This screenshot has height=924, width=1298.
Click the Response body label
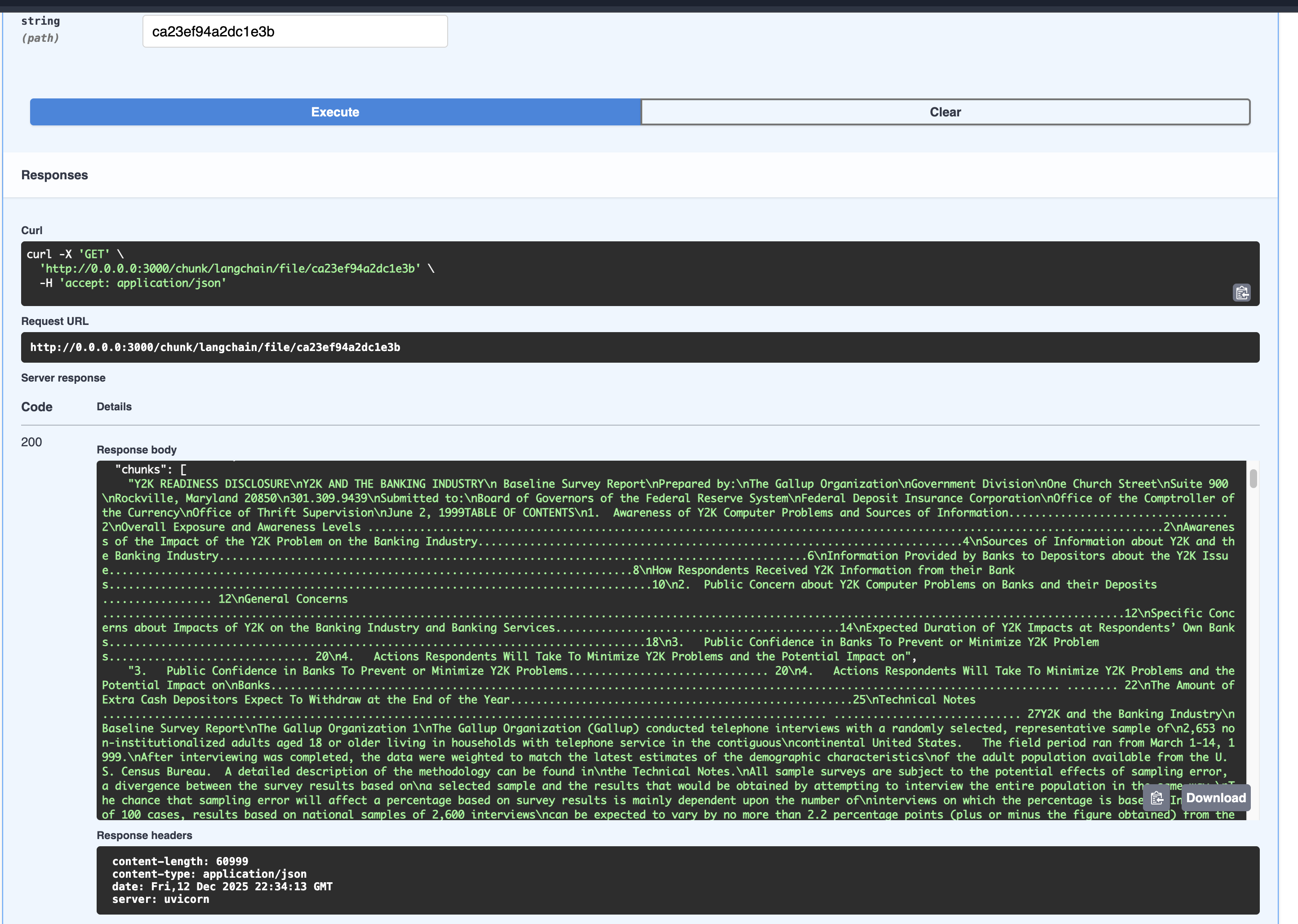pyautogui.click(x=137, y=449)
